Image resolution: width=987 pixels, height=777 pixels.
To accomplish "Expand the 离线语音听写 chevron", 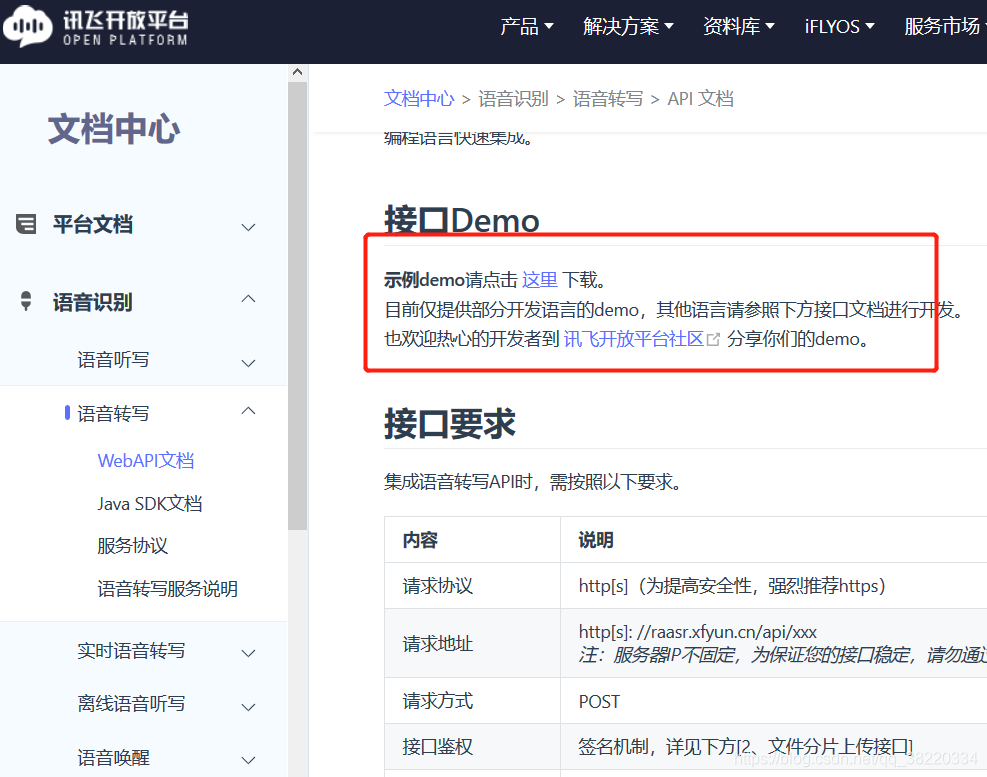I will 249,707.
